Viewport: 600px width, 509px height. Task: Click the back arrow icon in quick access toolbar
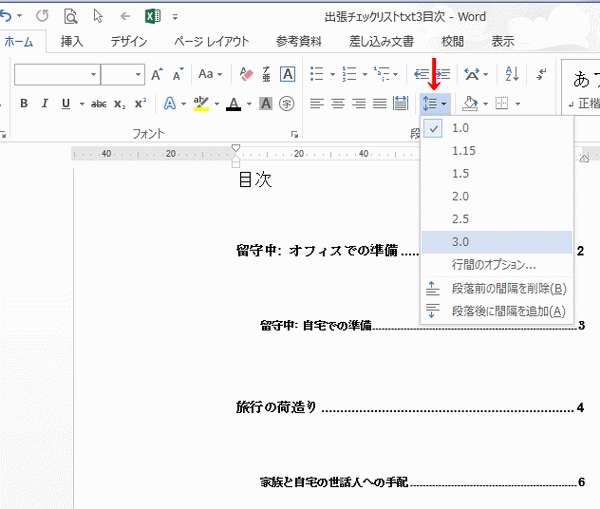click(125, 16)
